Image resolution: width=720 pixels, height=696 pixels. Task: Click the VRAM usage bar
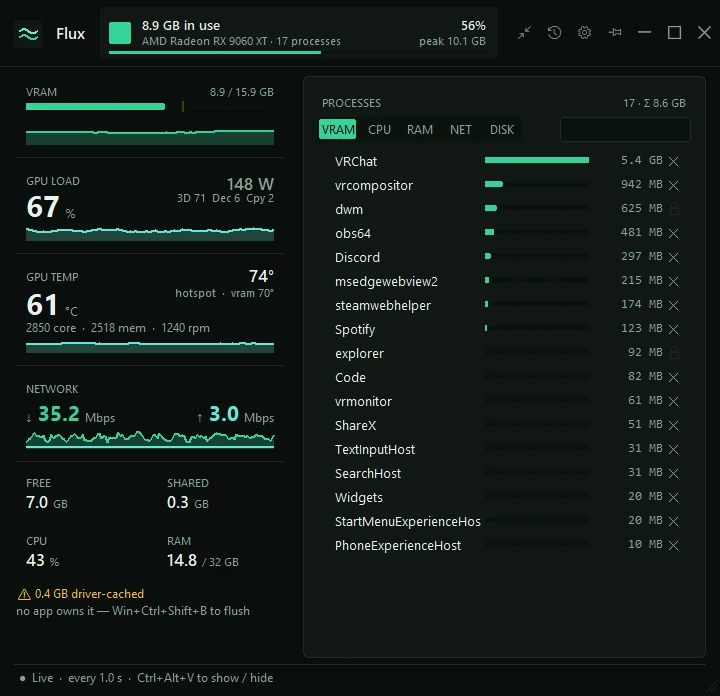pyautogui.click(x=150, y=107)
